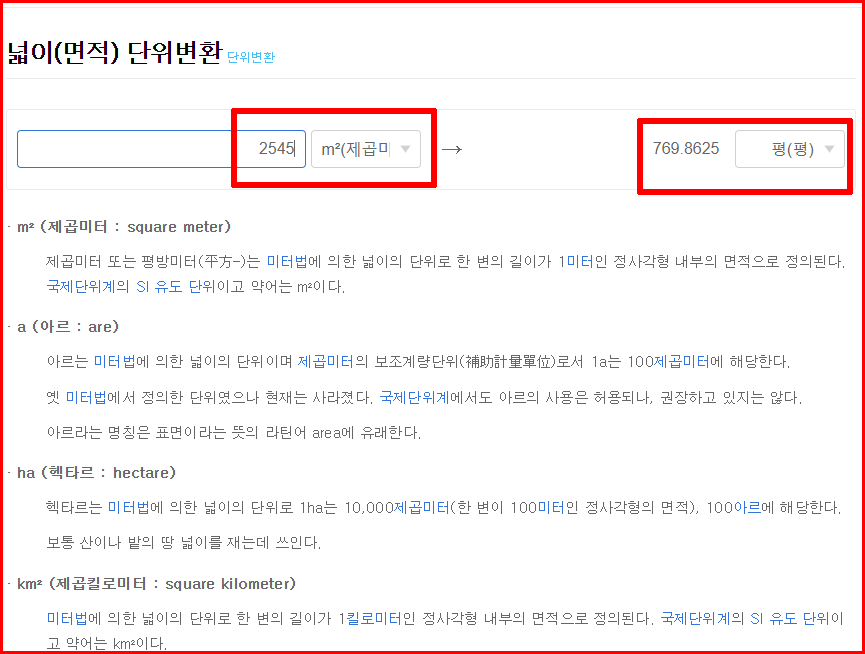Open the 평(평) target unit dropdown

point(789,149)
